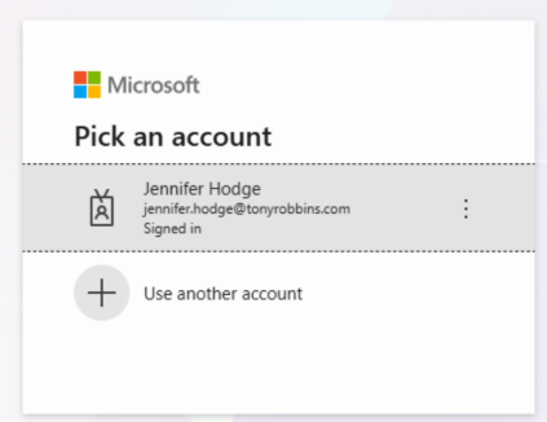
Task: Click the ID badge icon beside Jennifer Hodge
Action: coord(102,208)
